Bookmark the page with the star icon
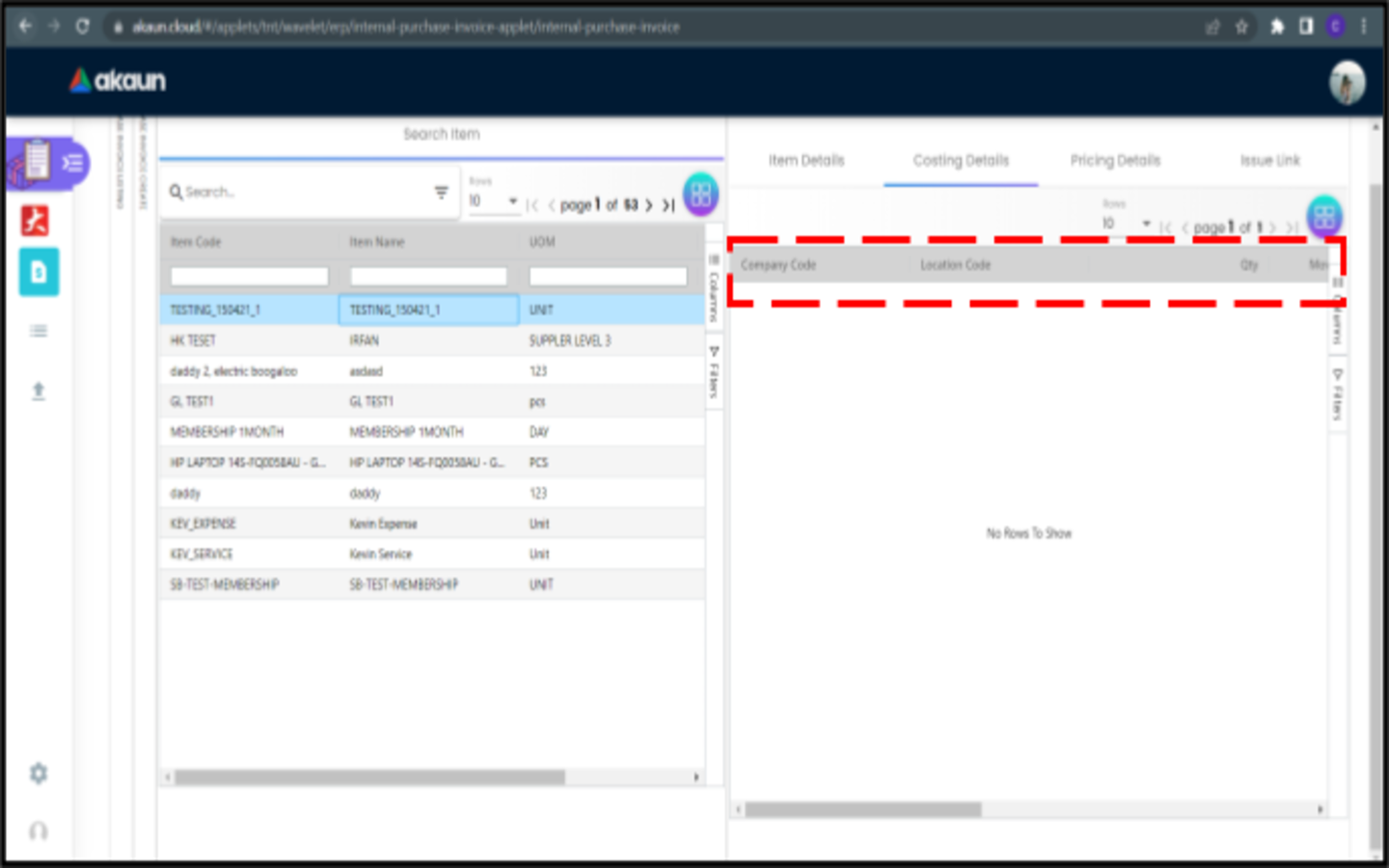Image resolution: width=1389 pixels, height=868 pixels. pyautogui.click(x=1242, y=27)
